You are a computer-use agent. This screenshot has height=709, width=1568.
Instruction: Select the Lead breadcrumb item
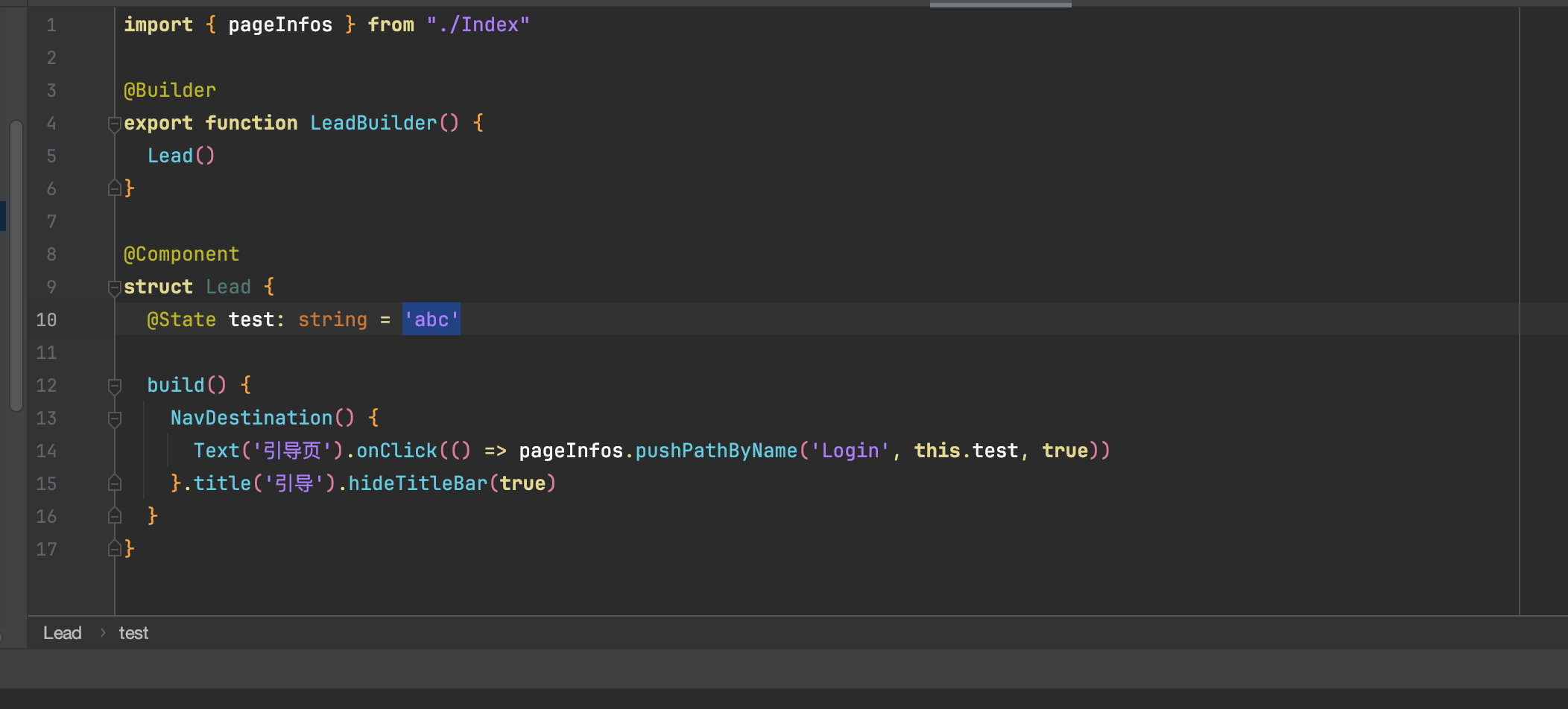pyautogui.click(x=62, y=633)
